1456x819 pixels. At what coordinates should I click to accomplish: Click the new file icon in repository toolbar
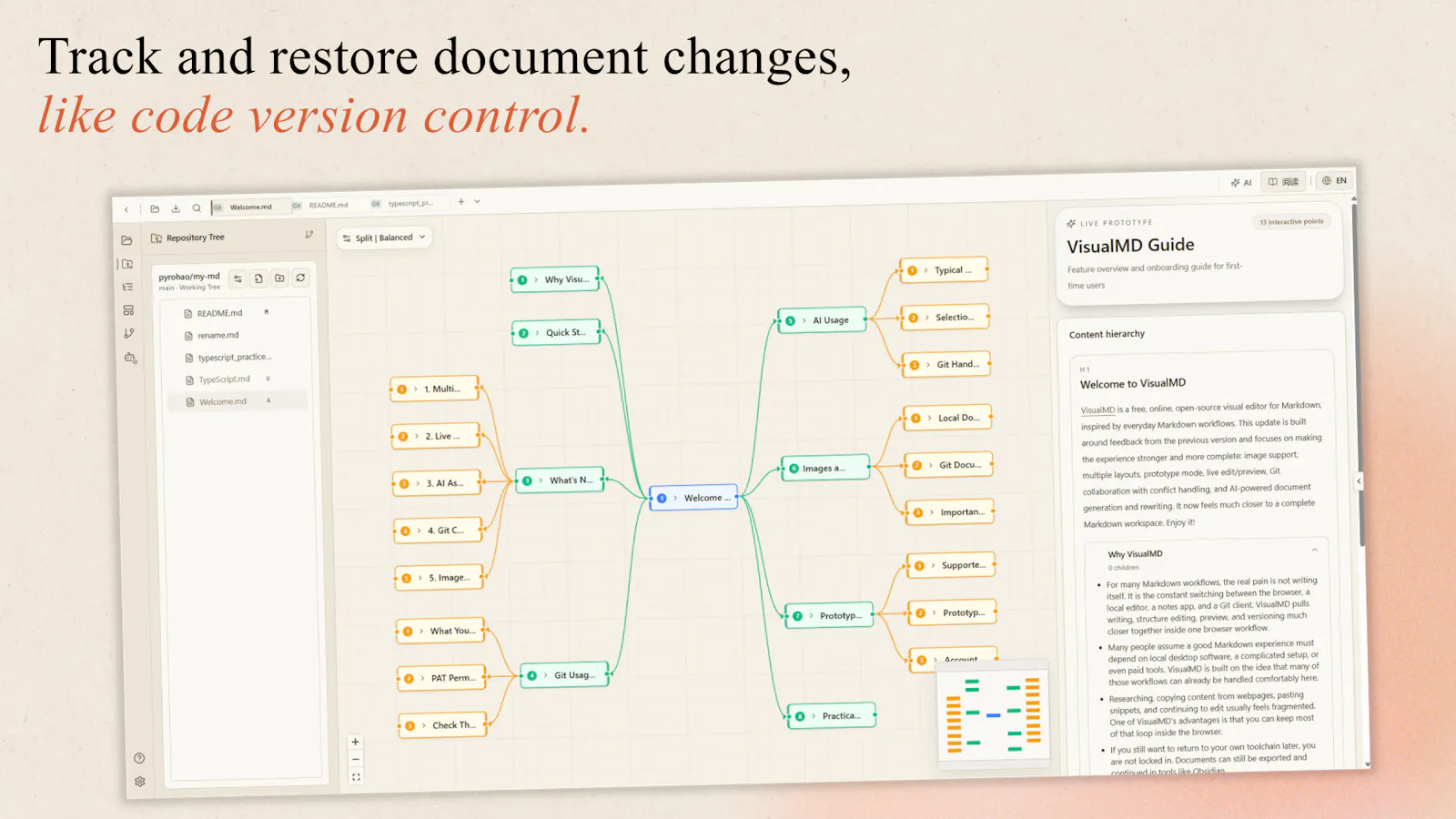click(258, 278)
